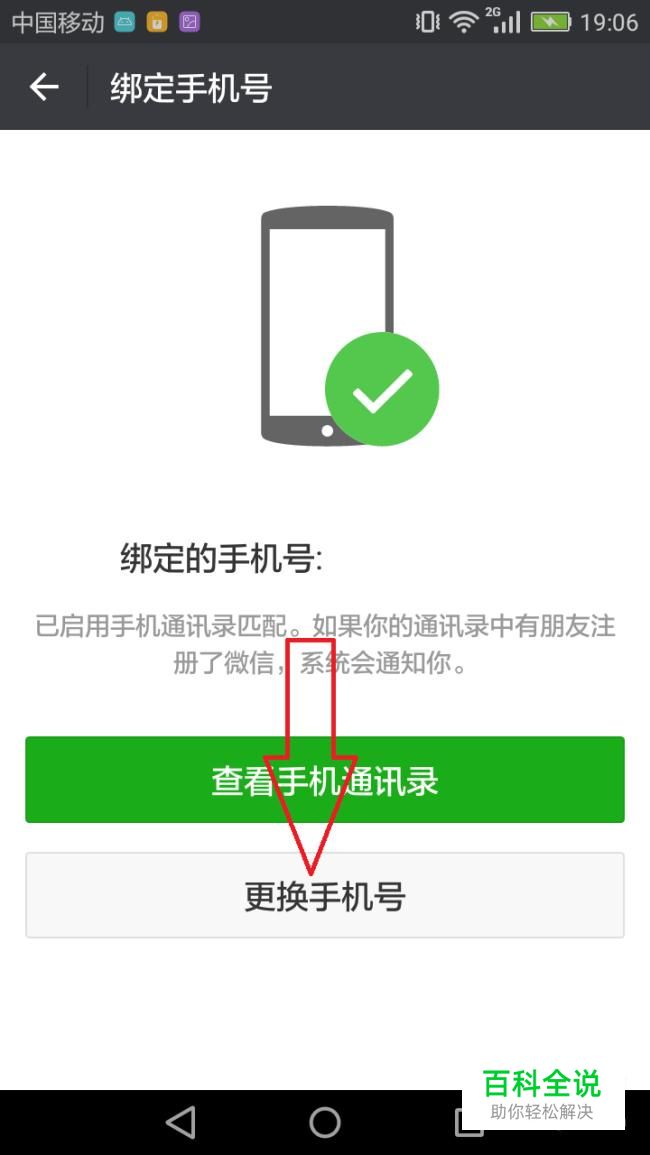
Task: Tap the teal notification icon in status bar
Action: point(125,23)
